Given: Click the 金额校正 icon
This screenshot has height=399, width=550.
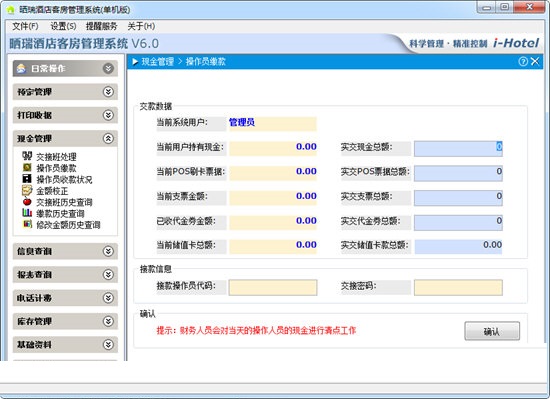Looking at the screenshot, I should click(x=27, y=190).
